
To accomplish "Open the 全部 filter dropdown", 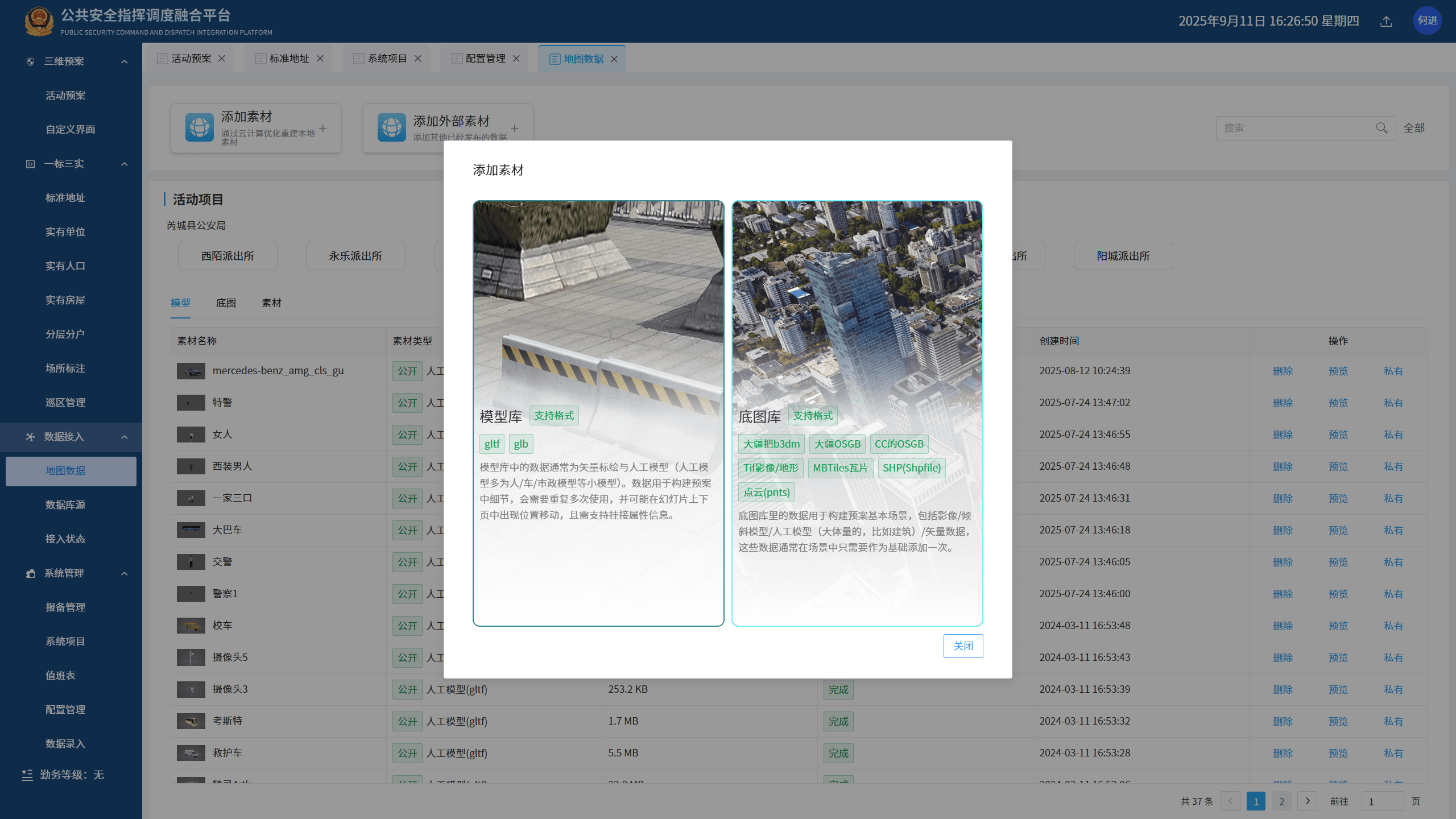I will (x=1414, y=128).
